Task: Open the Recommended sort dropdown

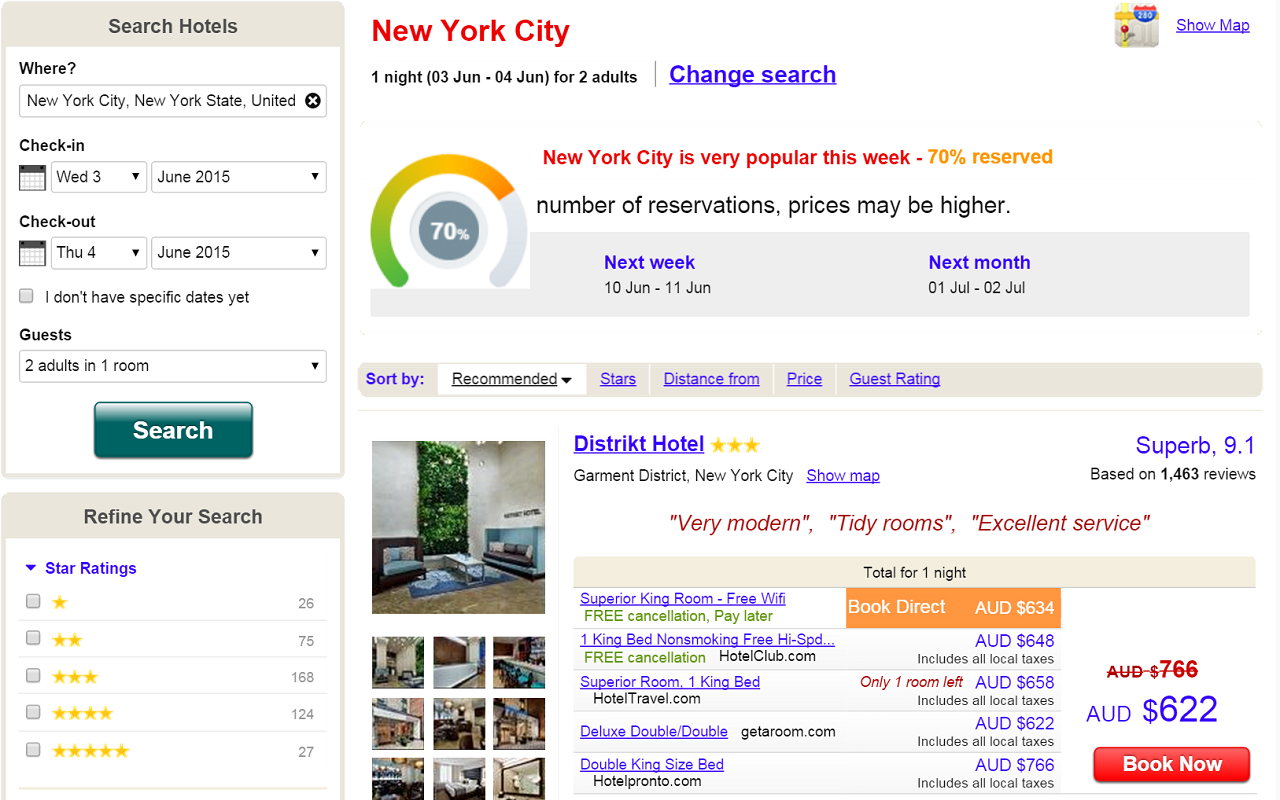Action: [511, 379]
